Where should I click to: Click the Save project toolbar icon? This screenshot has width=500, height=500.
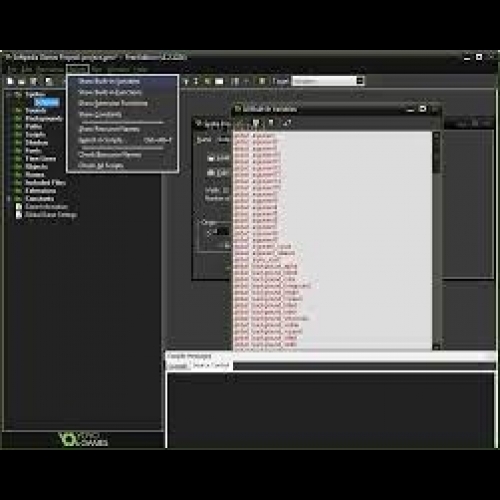pyautogui.click(x=33, y=81)
